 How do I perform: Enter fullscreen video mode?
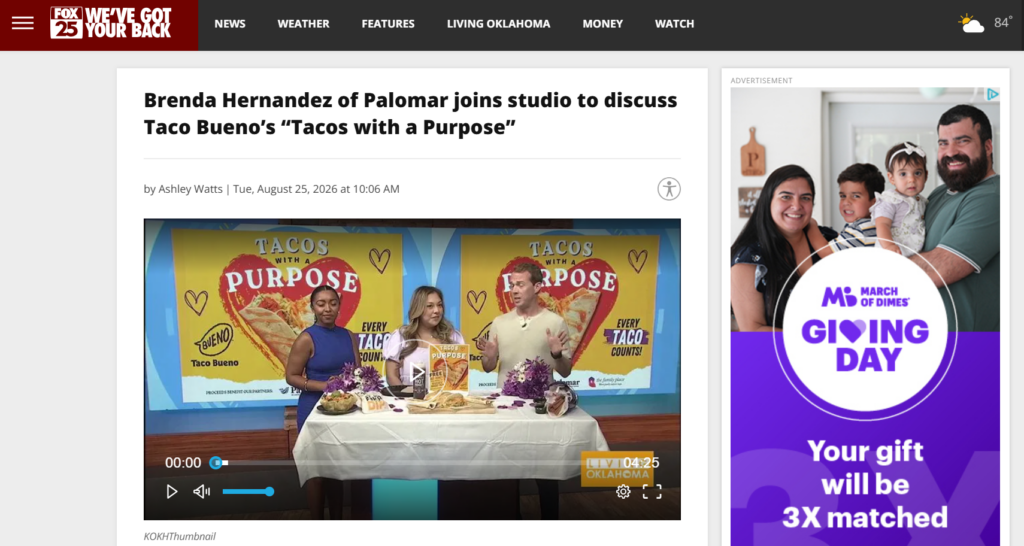click(x=652, y=492)
